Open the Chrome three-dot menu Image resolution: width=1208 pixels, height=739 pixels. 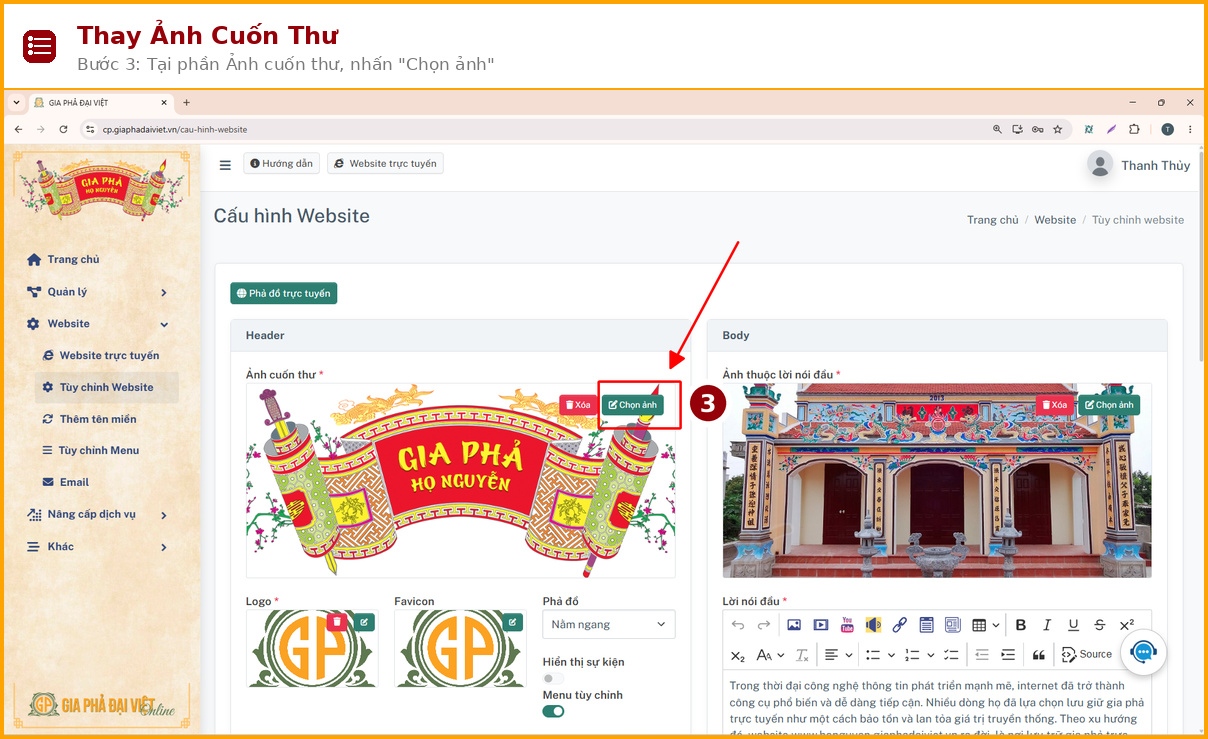click(1190, 129)
